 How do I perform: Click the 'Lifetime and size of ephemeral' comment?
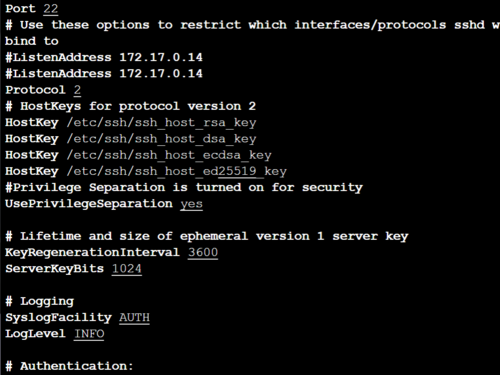(207, 236)
